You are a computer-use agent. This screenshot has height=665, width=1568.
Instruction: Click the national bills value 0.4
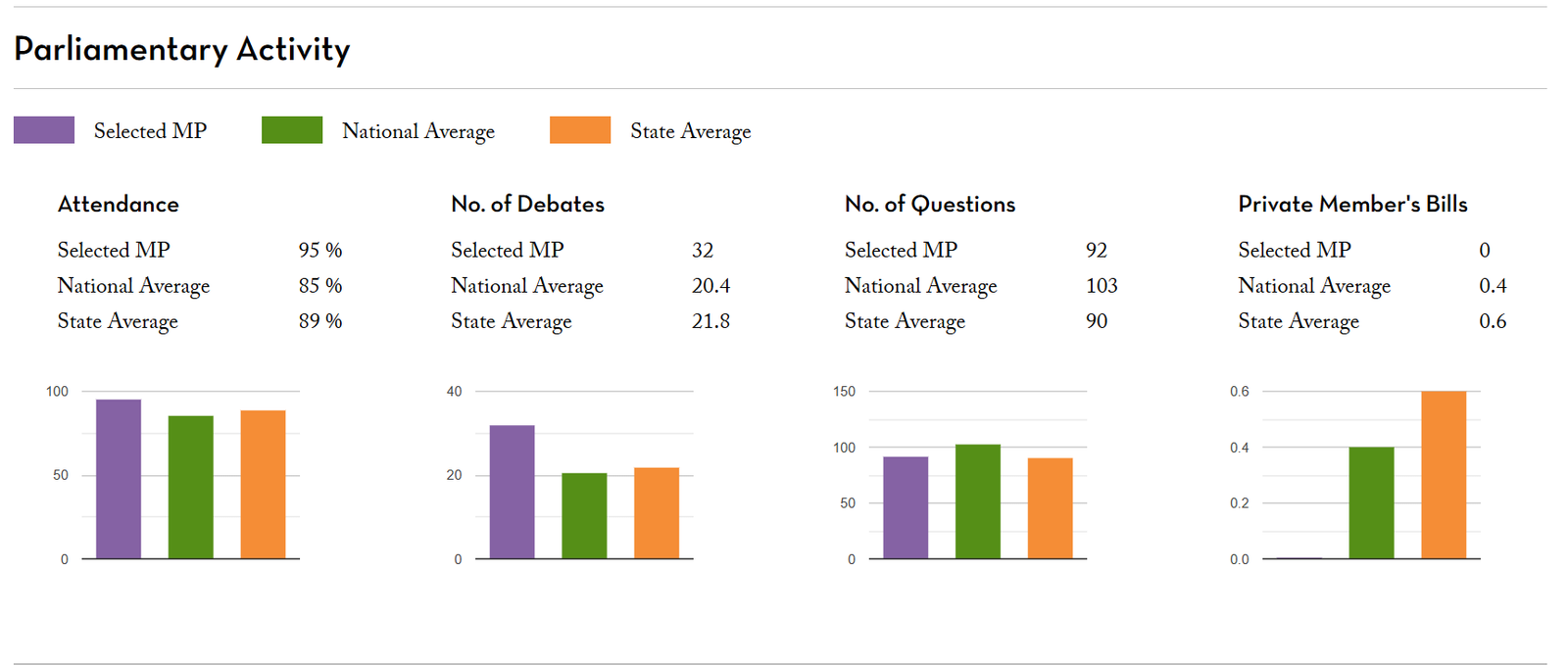point(1493,285)
